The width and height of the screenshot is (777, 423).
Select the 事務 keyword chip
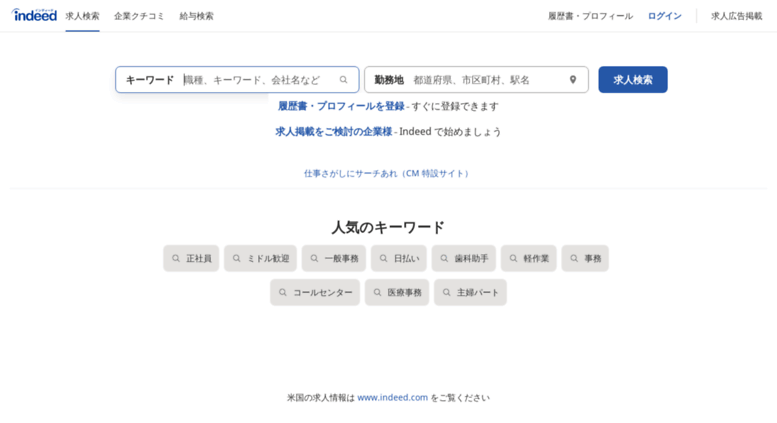click(585, 258)
